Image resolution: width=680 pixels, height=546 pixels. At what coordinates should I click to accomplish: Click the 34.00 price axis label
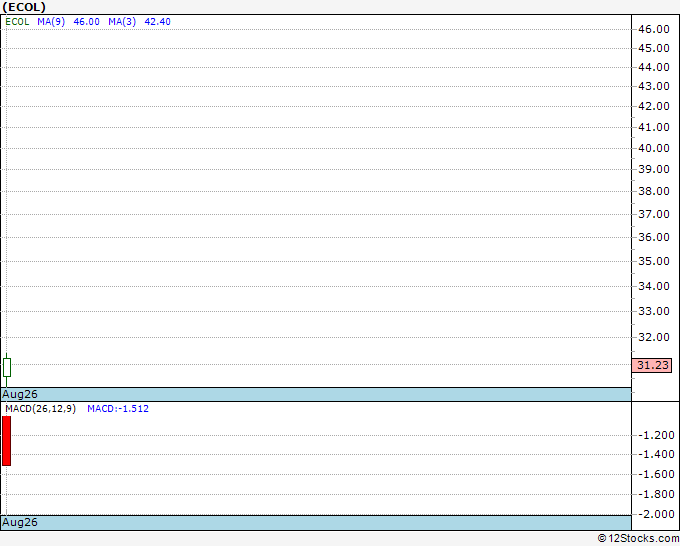point(654,286)
